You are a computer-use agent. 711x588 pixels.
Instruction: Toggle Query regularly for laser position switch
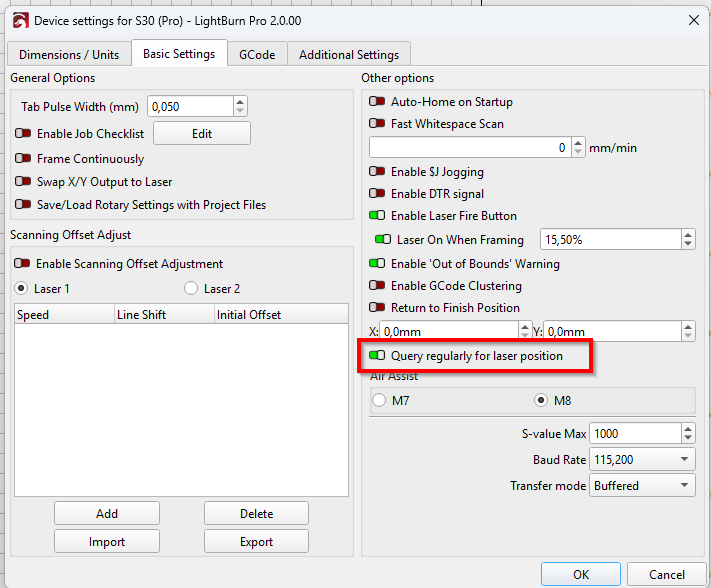click(x=377, y=355)
